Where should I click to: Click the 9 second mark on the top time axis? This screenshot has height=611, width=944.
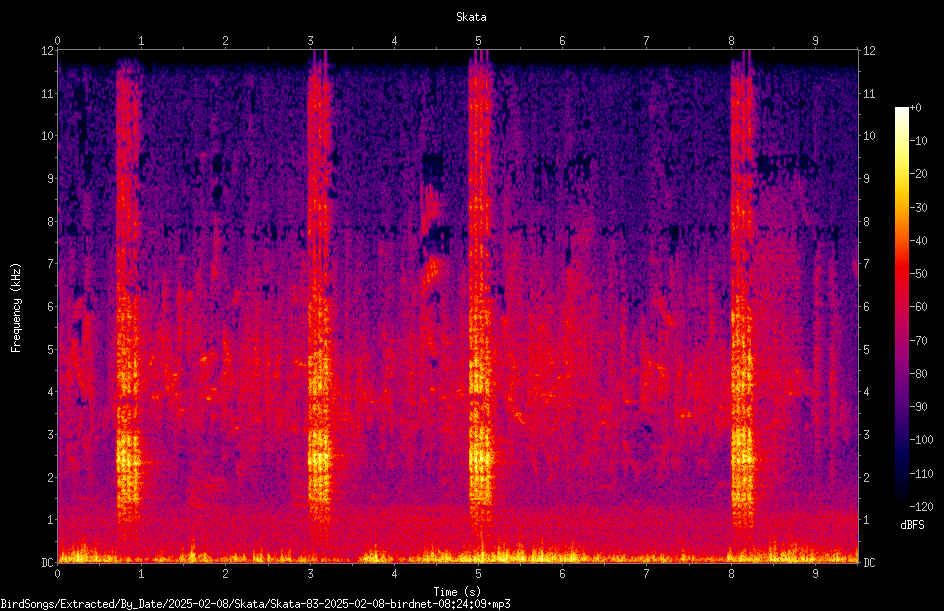click(816, 41)
